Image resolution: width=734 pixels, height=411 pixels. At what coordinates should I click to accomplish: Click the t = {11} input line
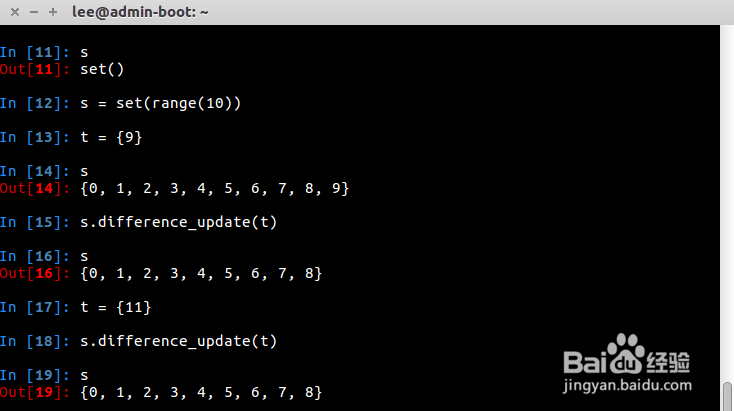tap(75, 307)
